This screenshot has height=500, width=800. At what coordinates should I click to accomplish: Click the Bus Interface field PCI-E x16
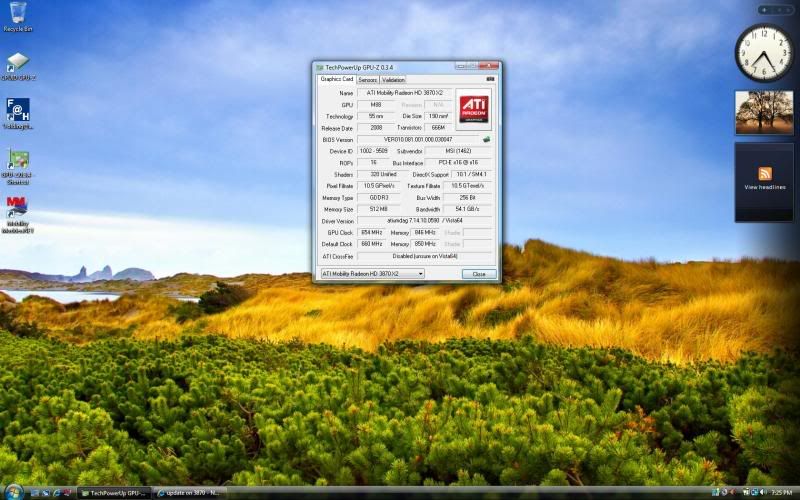pos(459,163)
